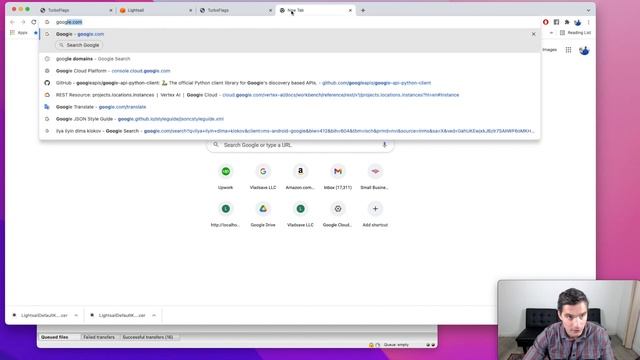640x360 pixels.
Task: Choose the google domains search suggestion
Action: [x=290, y=59]
